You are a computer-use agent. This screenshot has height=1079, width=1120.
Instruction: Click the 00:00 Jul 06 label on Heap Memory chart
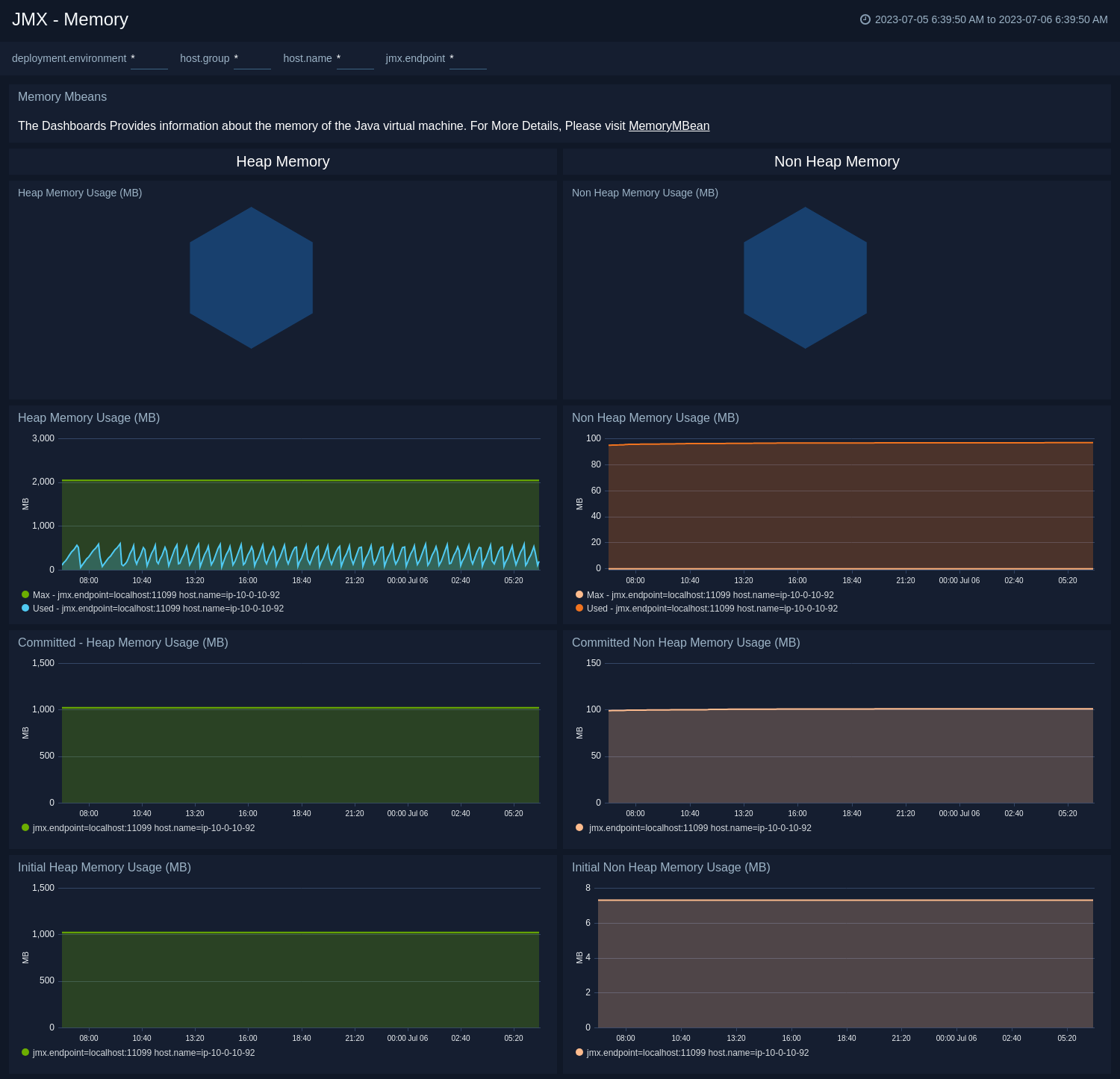coord(408,580)
